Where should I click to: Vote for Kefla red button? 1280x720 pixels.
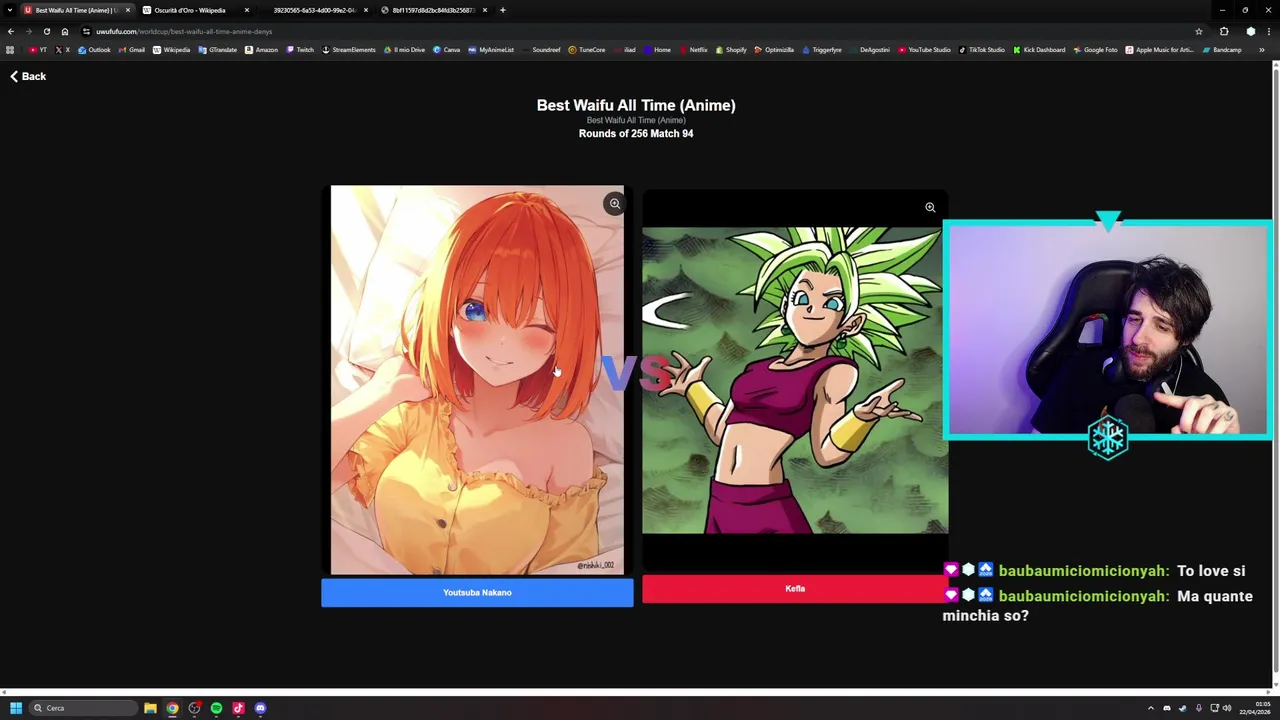coord(795,589)
